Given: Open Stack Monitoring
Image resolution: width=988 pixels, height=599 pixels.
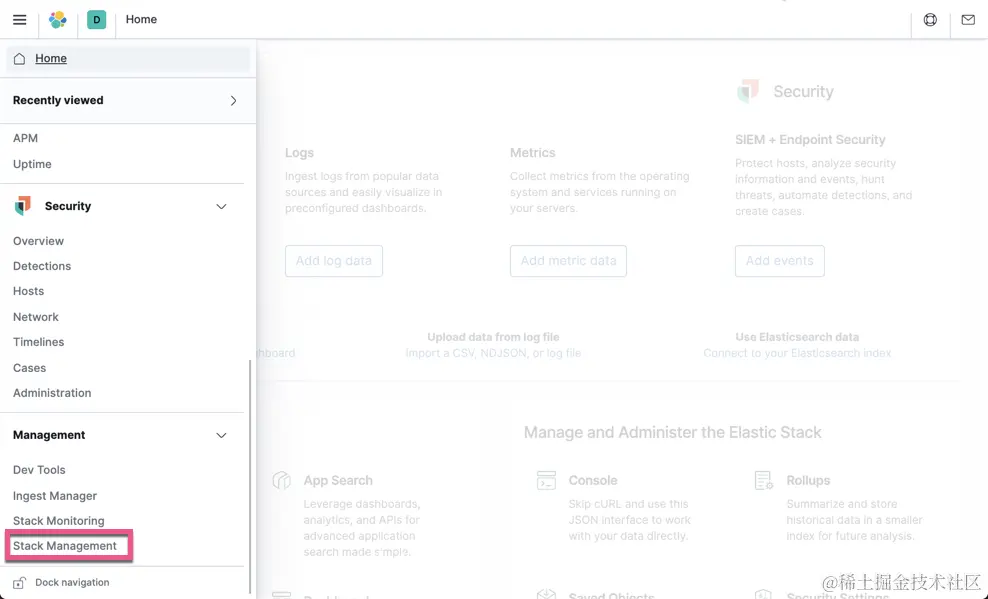Looking at the screenshot, I should (x=59, y=521).
